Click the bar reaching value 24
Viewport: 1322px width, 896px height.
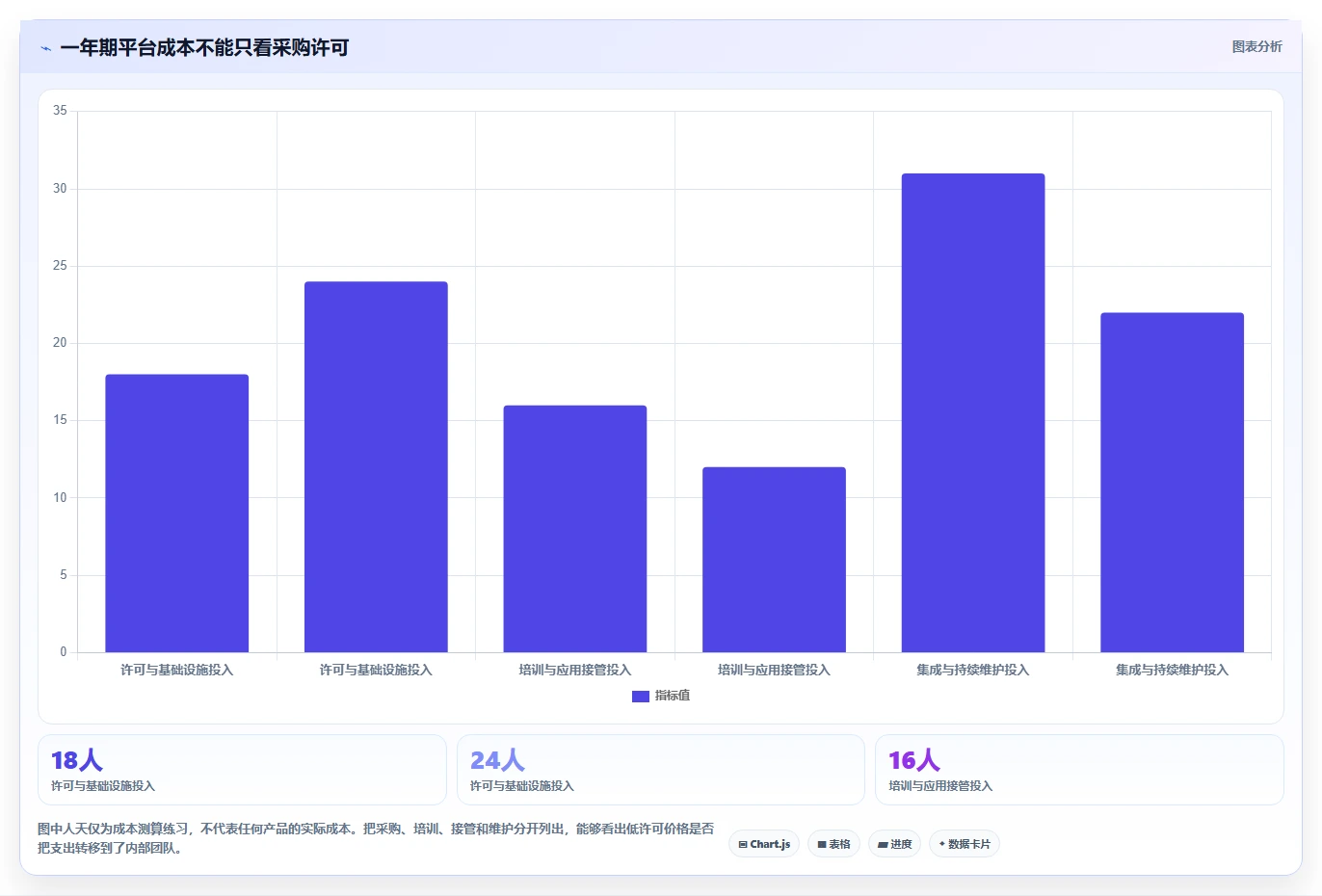pos(376,467)
